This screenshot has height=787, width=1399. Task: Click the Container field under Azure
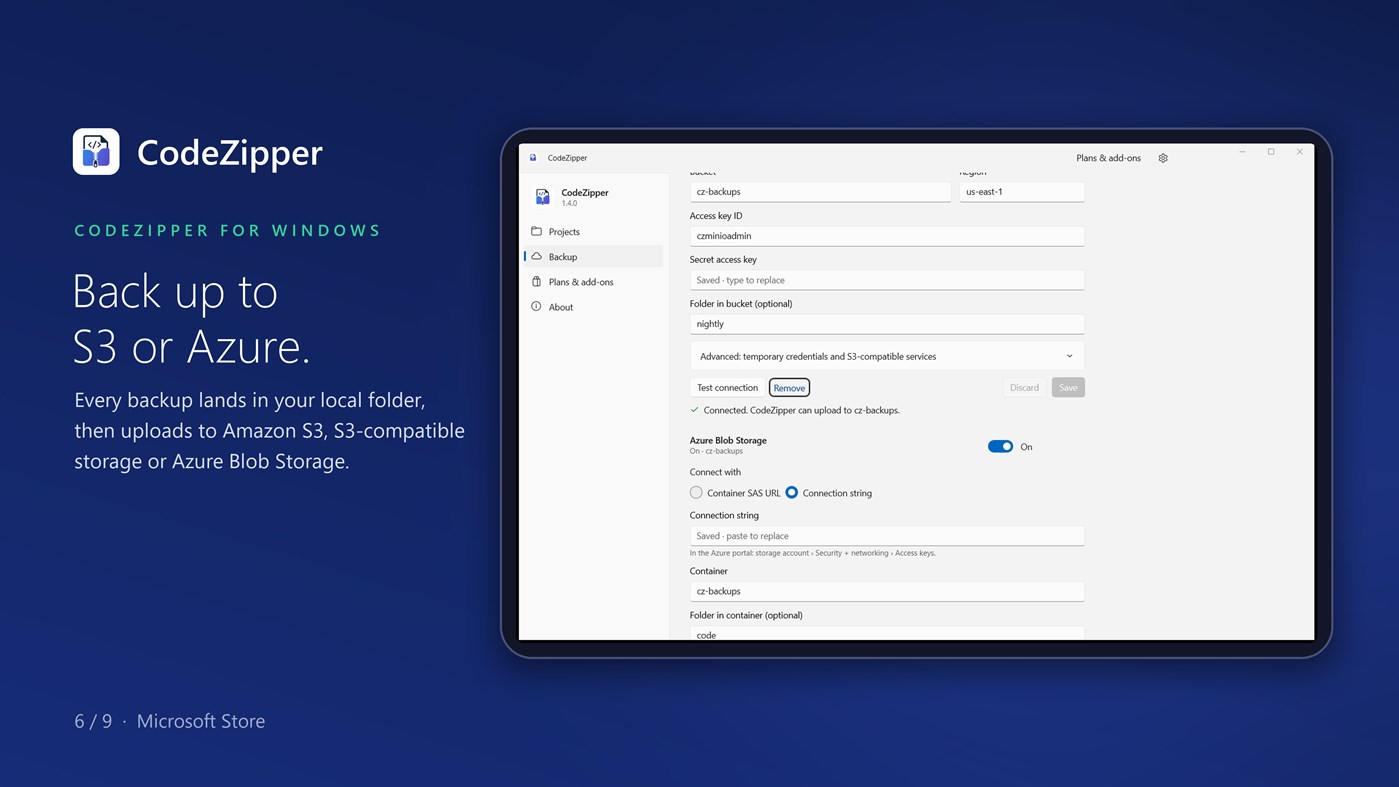[x=887, y=591]
